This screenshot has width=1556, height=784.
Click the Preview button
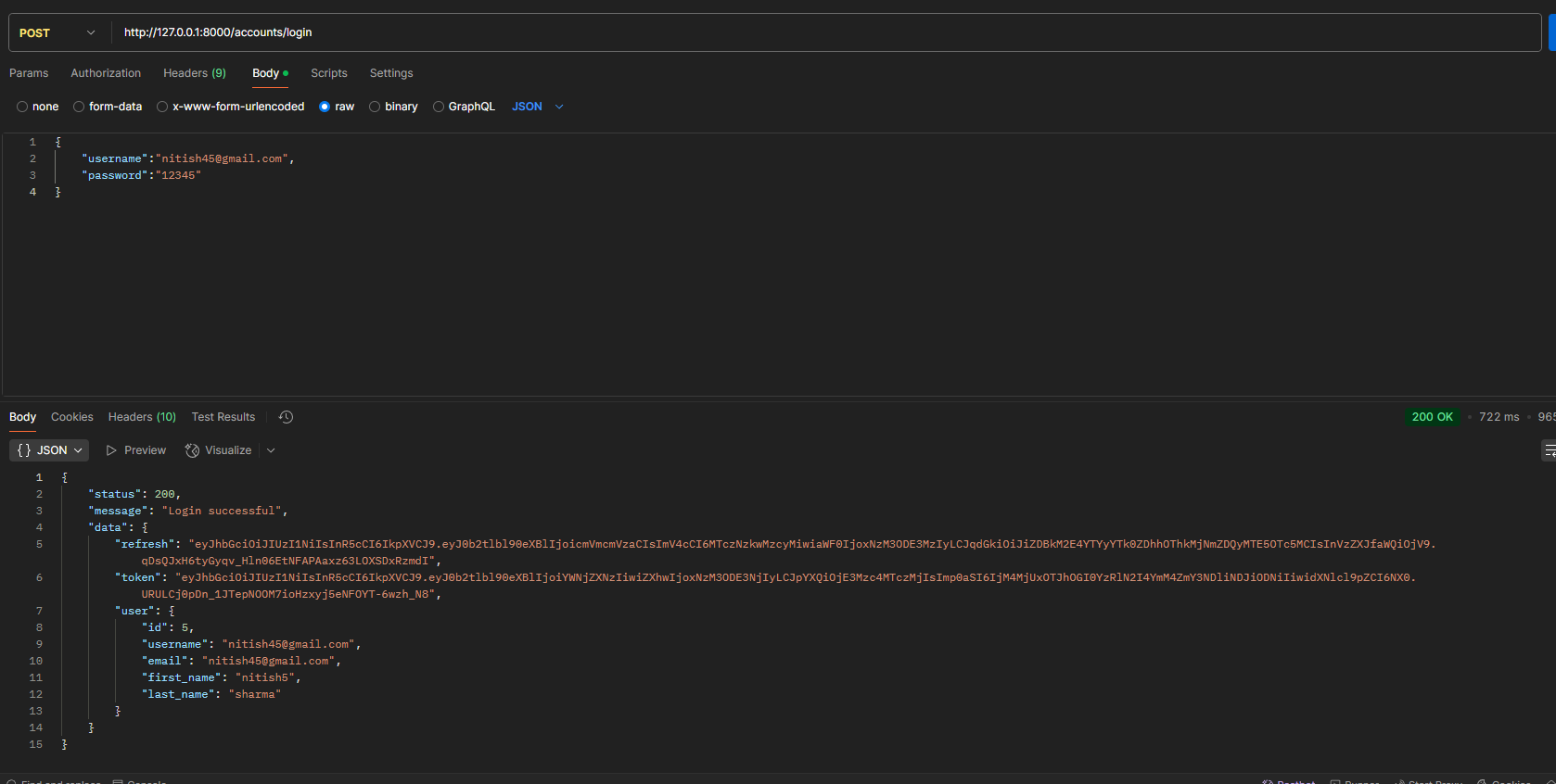136,450
